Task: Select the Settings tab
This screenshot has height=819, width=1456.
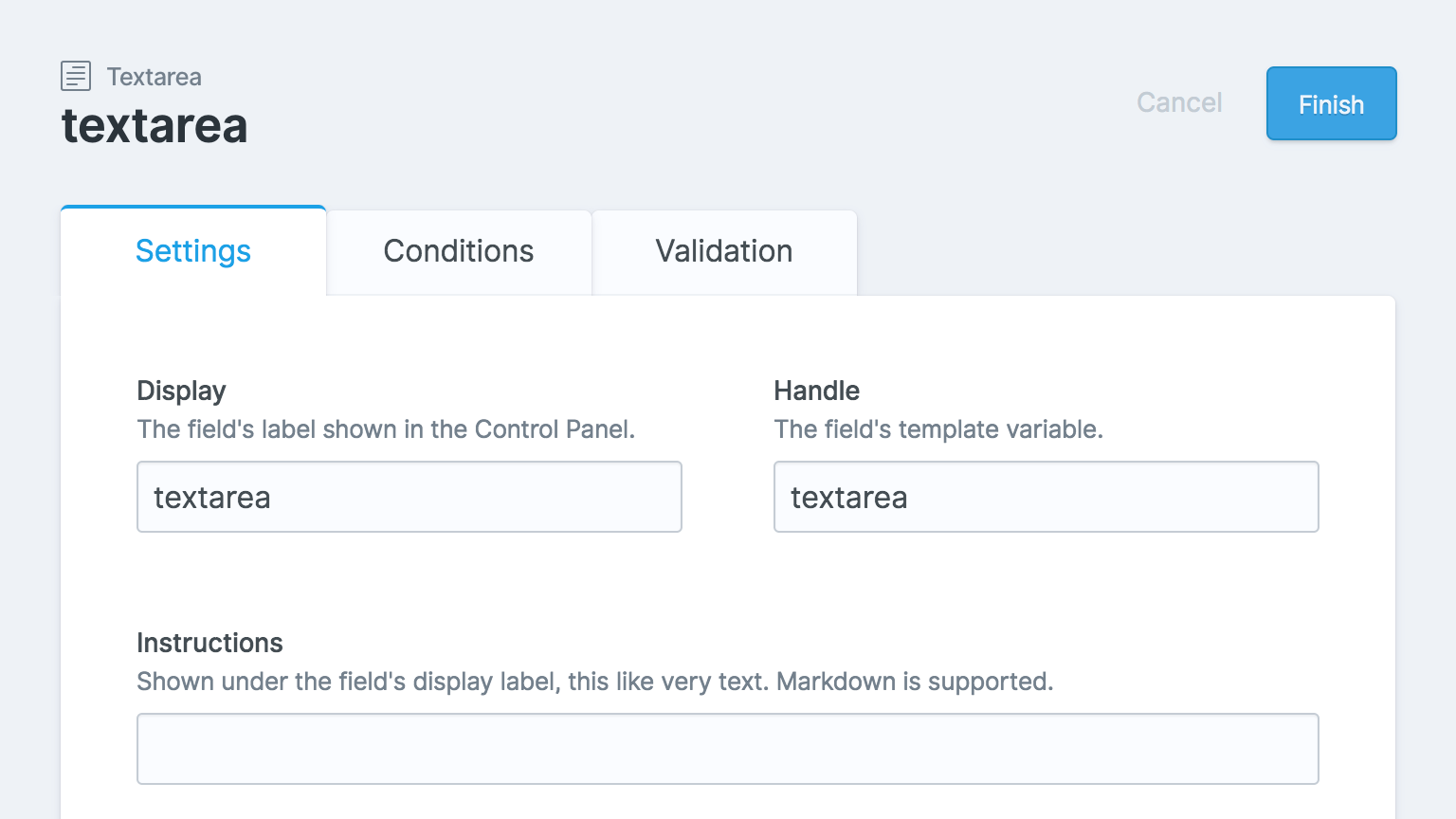Action: [x=193, y=251]
